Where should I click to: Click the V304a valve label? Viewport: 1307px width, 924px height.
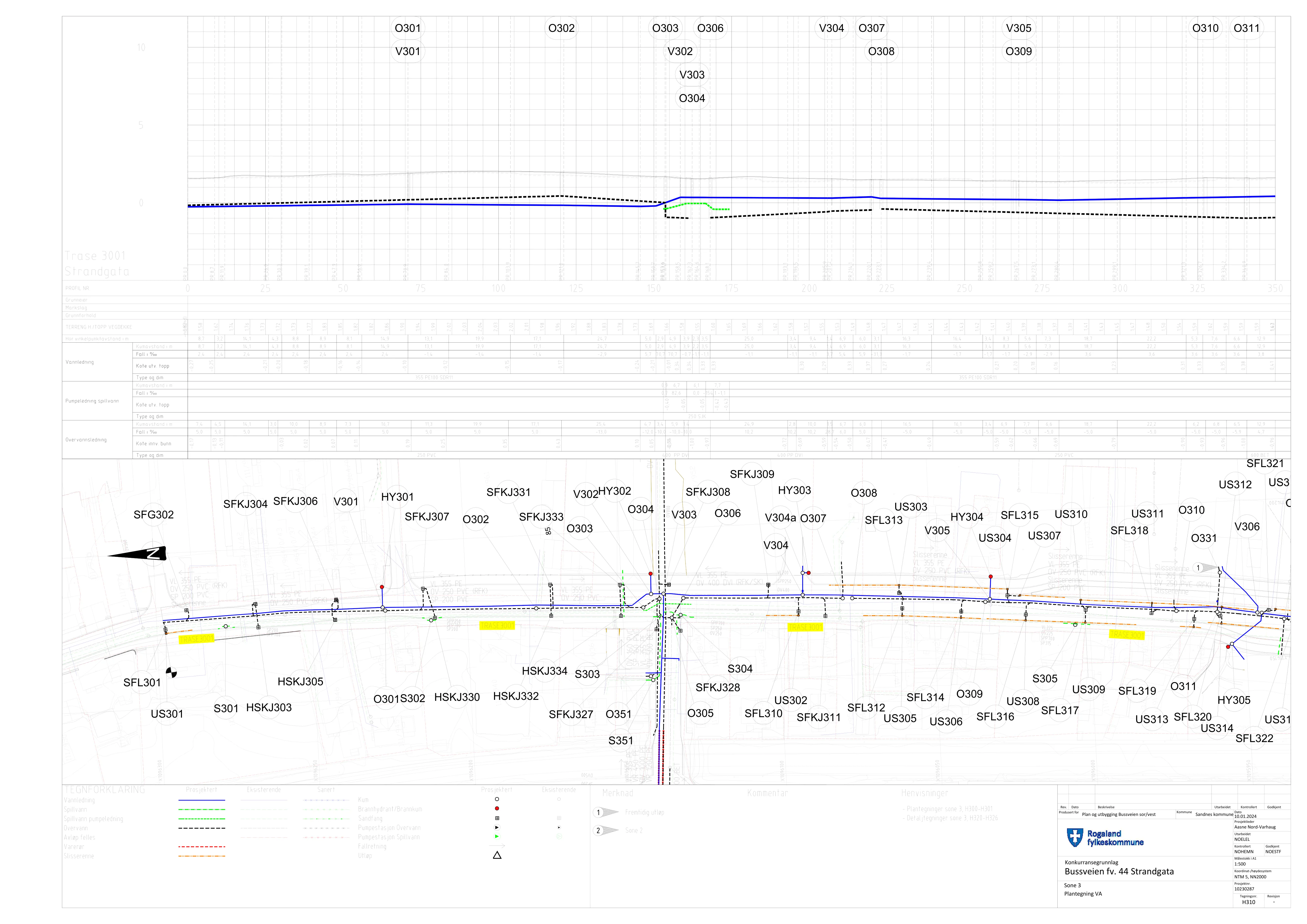click(x=780, y=518)
